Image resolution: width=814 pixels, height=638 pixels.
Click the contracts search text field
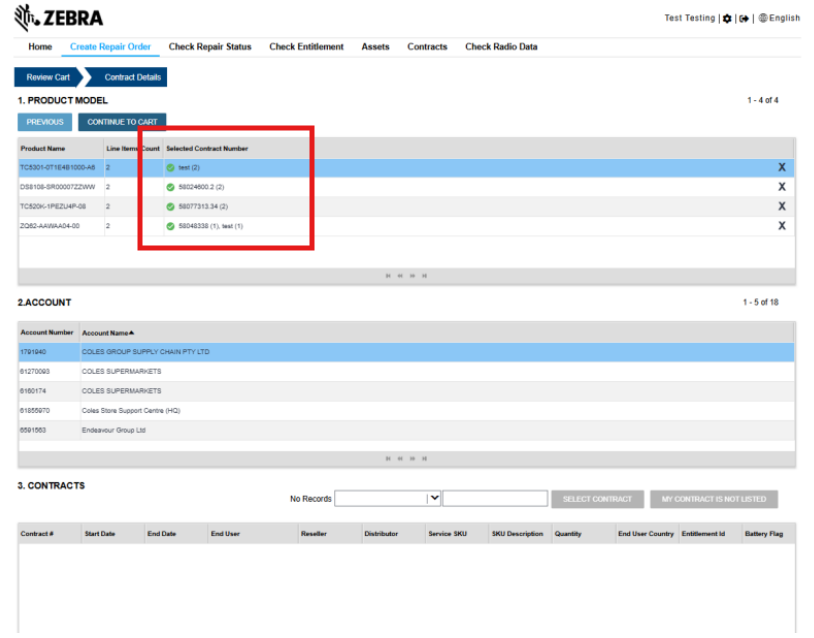tap(495, 498)
